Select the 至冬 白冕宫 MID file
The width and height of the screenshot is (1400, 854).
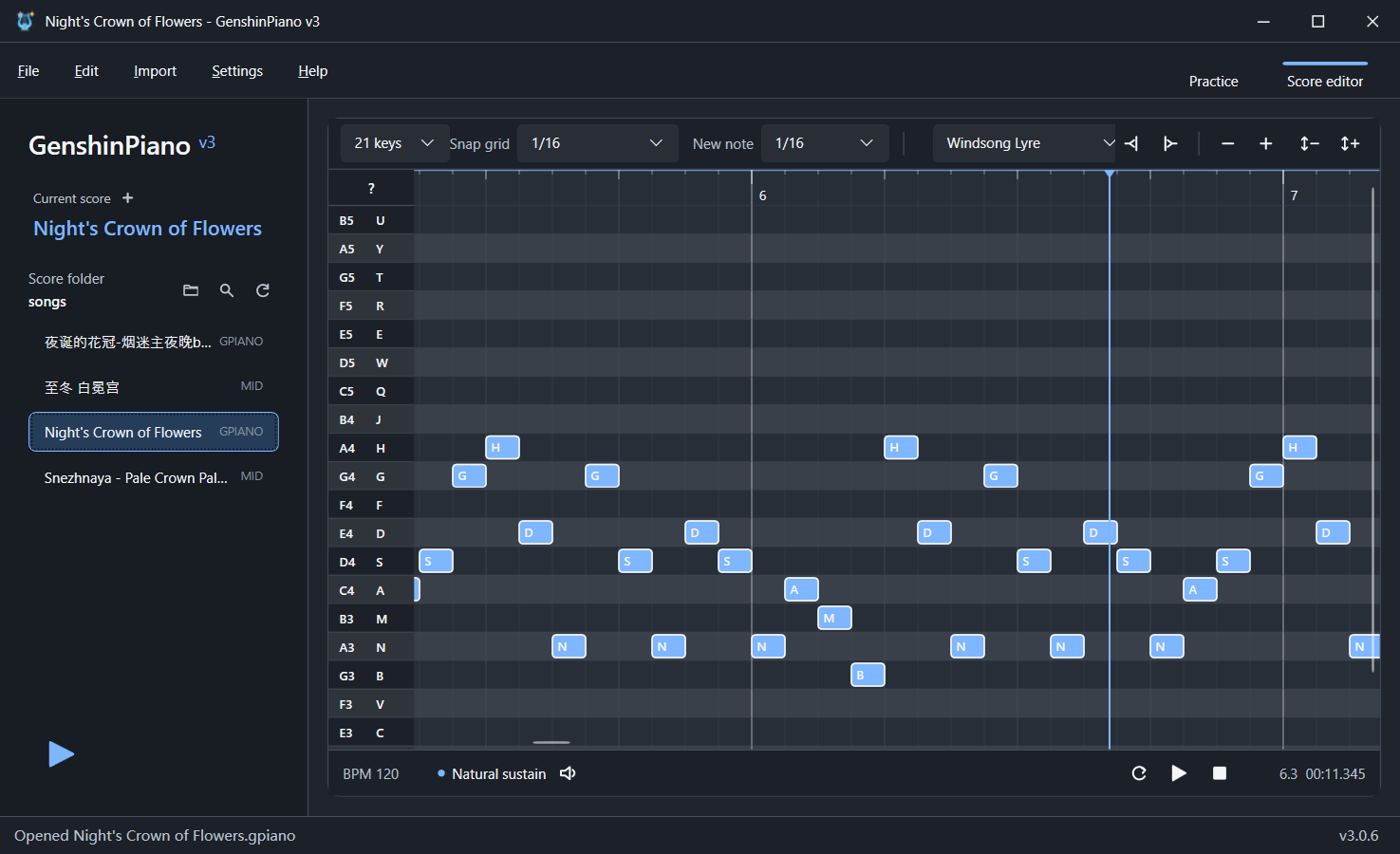click(154, 387)
